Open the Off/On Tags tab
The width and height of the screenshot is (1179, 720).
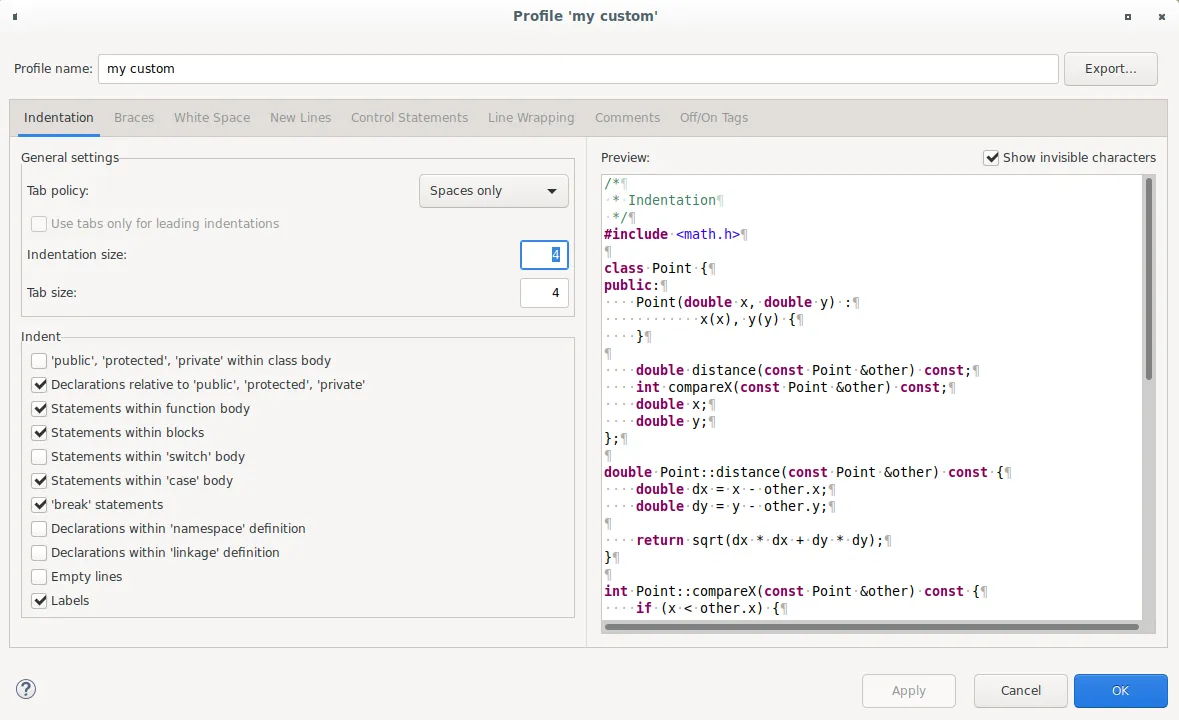tap(714, 117)
